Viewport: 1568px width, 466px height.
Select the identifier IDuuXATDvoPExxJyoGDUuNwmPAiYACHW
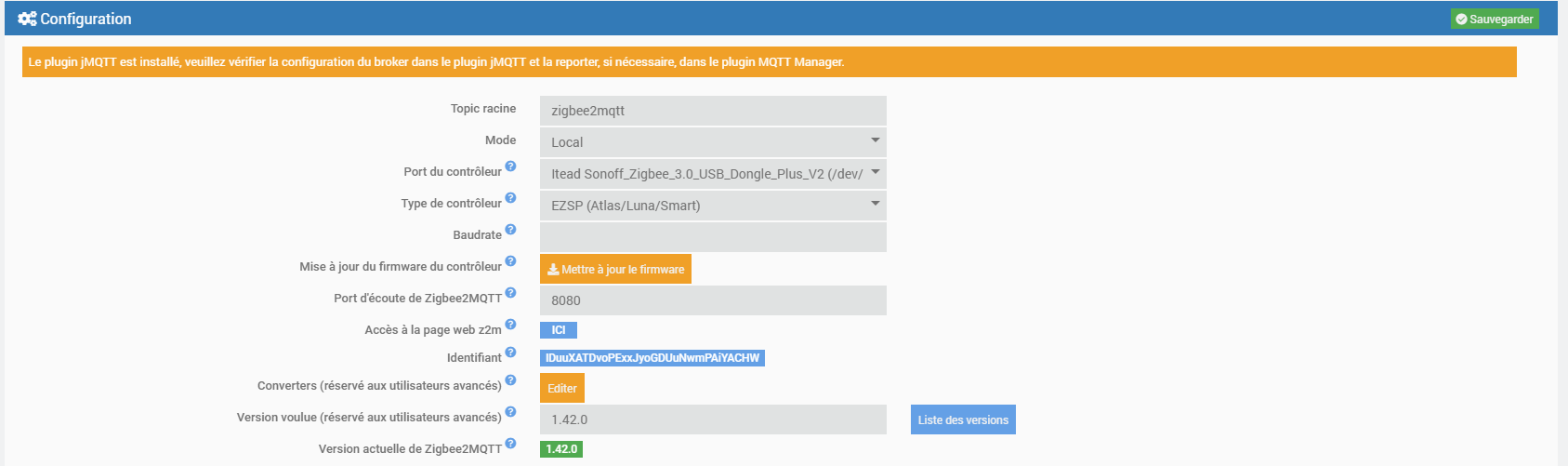point(652,358)
